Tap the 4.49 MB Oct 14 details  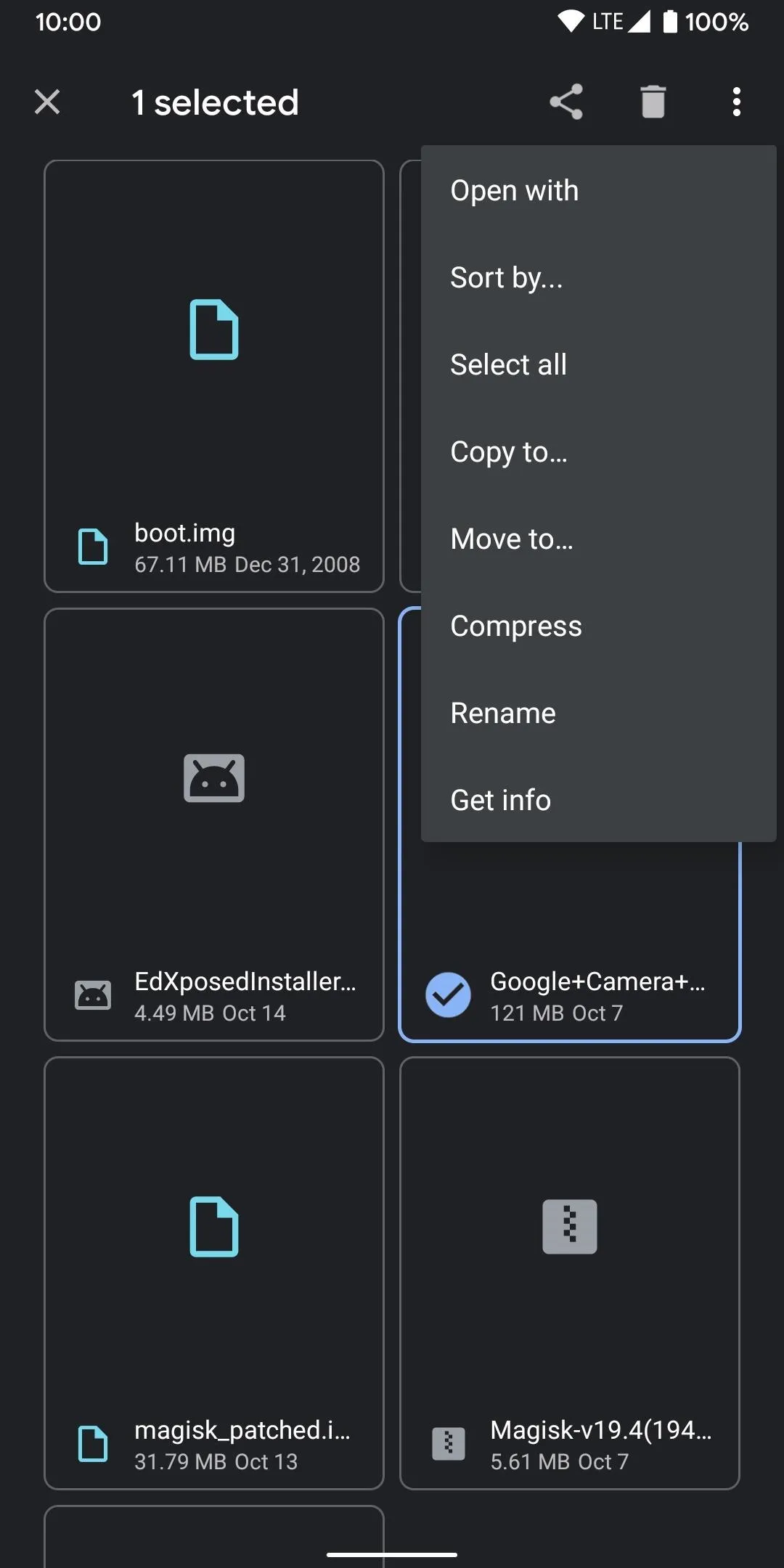210,1013
